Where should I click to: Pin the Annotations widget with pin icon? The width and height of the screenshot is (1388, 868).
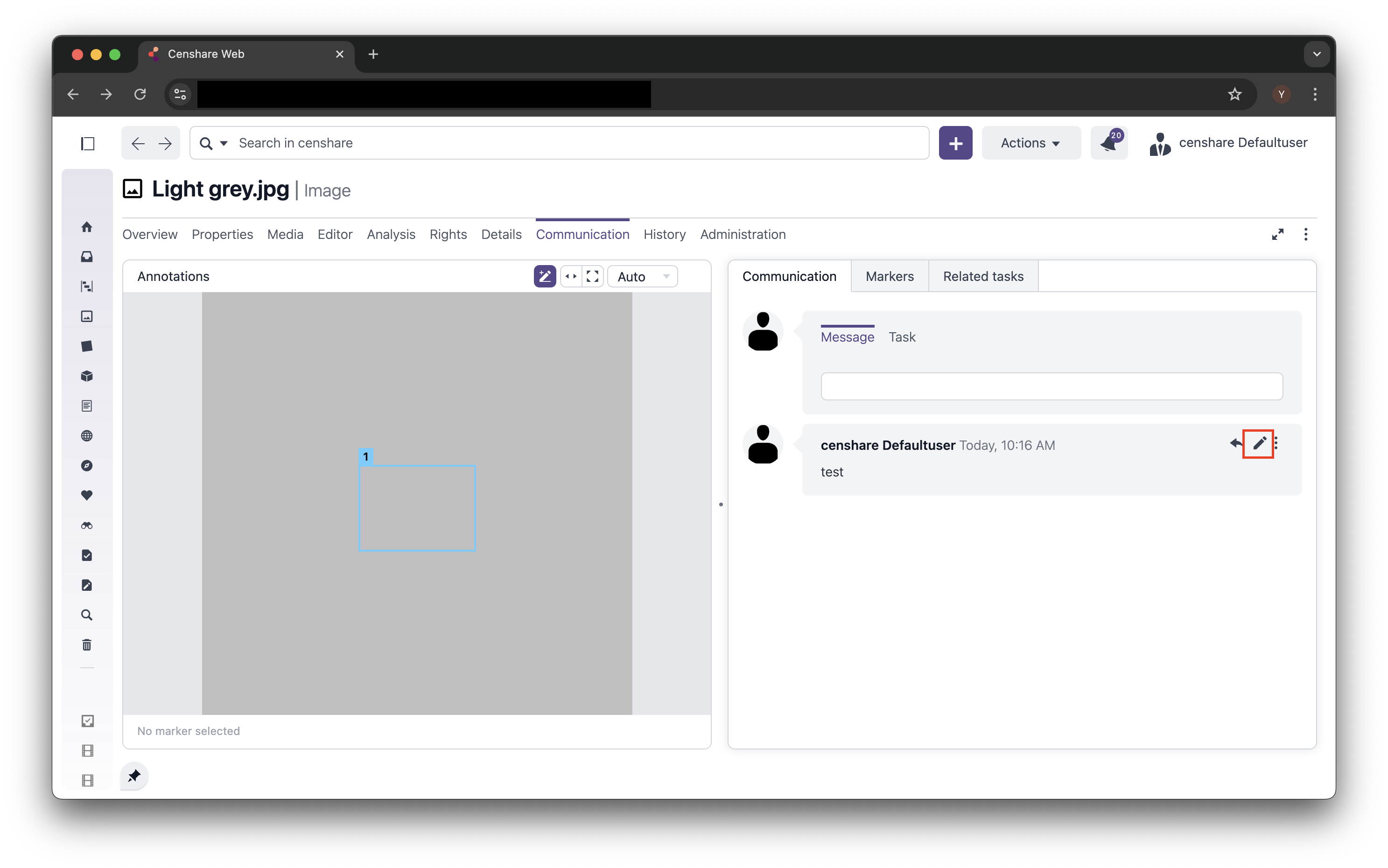pos(134,776)
